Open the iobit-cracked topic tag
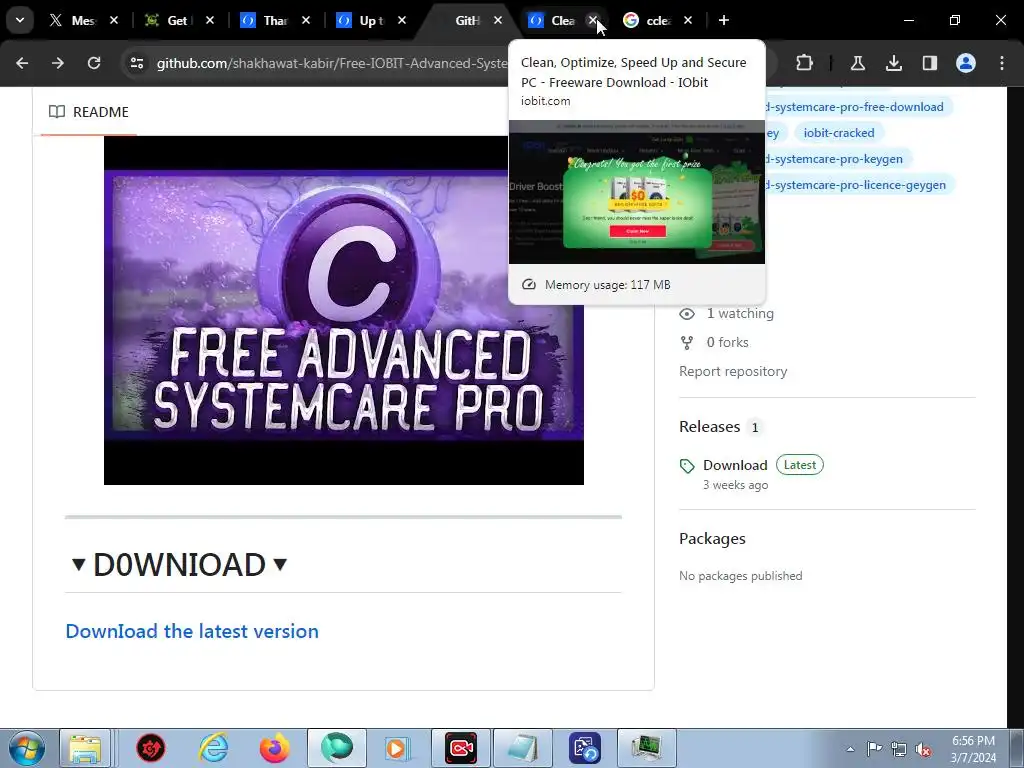The height and width of the screenshot is (768, 1024). (839, 133)
